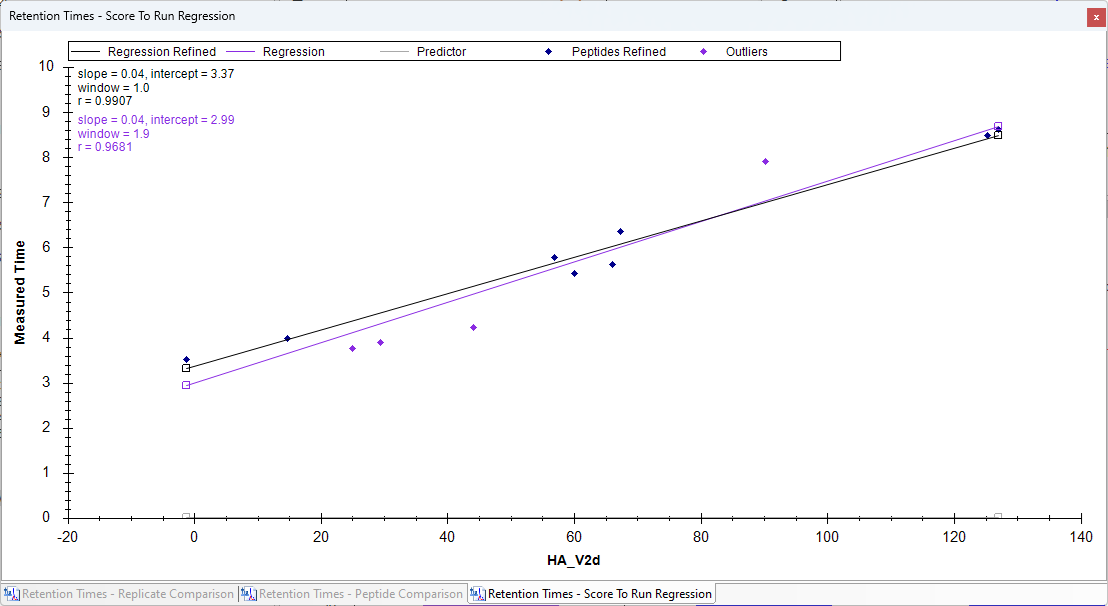1108x606 pixels.
Task: Click the Outliers diamond in the legend
Action: coord(703,51)
